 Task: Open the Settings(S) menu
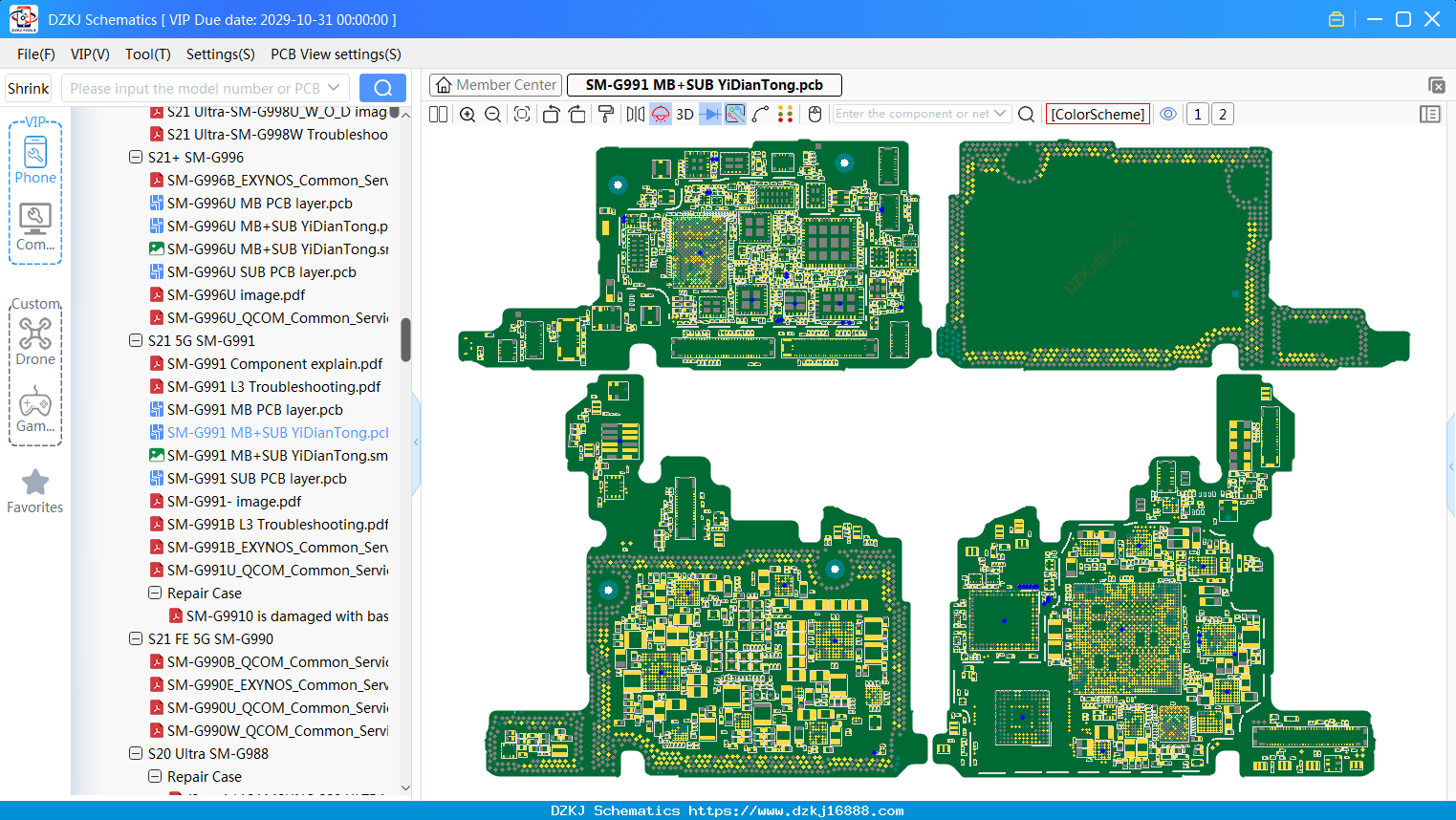(x=221, y=54)
